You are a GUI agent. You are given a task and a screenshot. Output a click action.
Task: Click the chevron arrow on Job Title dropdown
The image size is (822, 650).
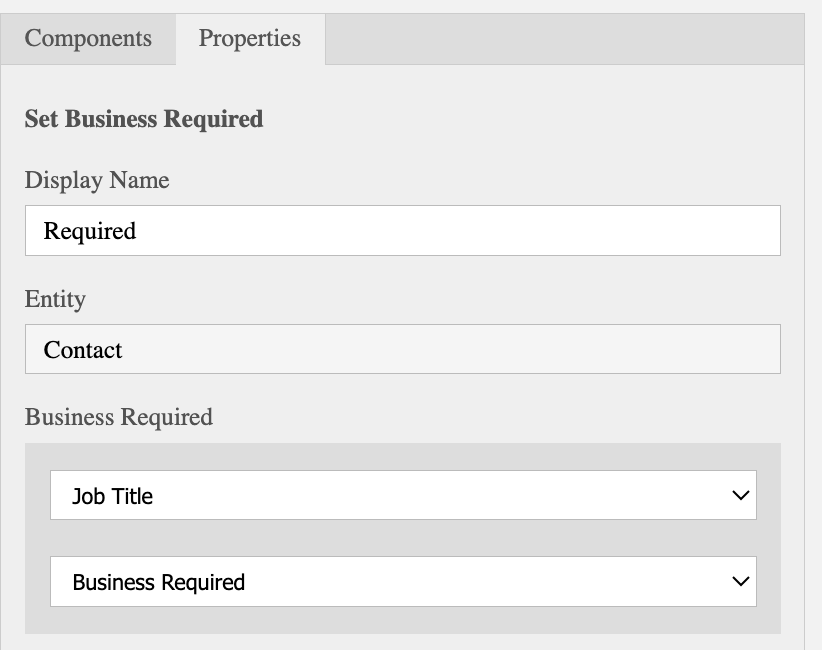tap(740, 495)
